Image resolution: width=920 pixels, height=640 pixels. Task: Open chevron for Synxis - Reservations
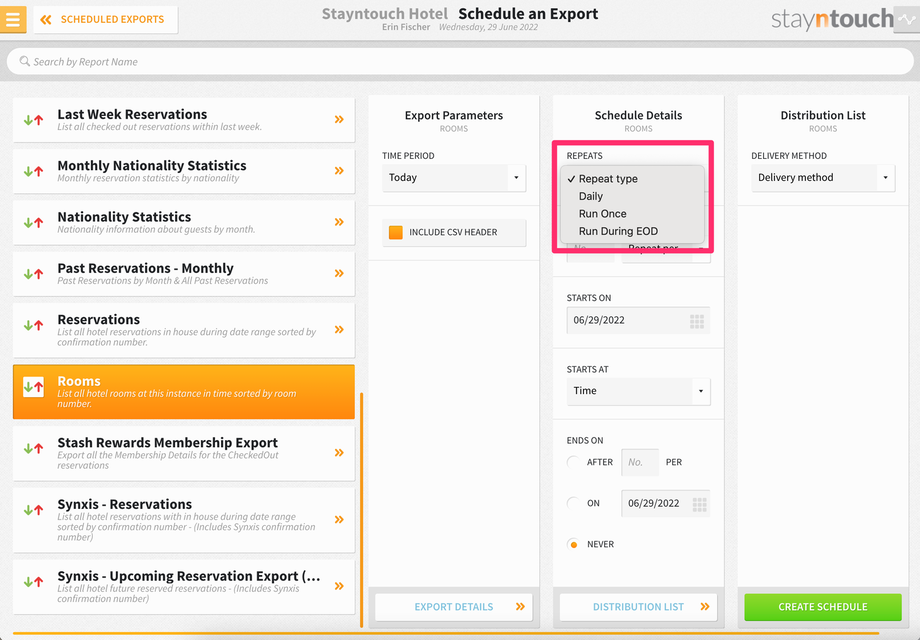coord(339,520)
